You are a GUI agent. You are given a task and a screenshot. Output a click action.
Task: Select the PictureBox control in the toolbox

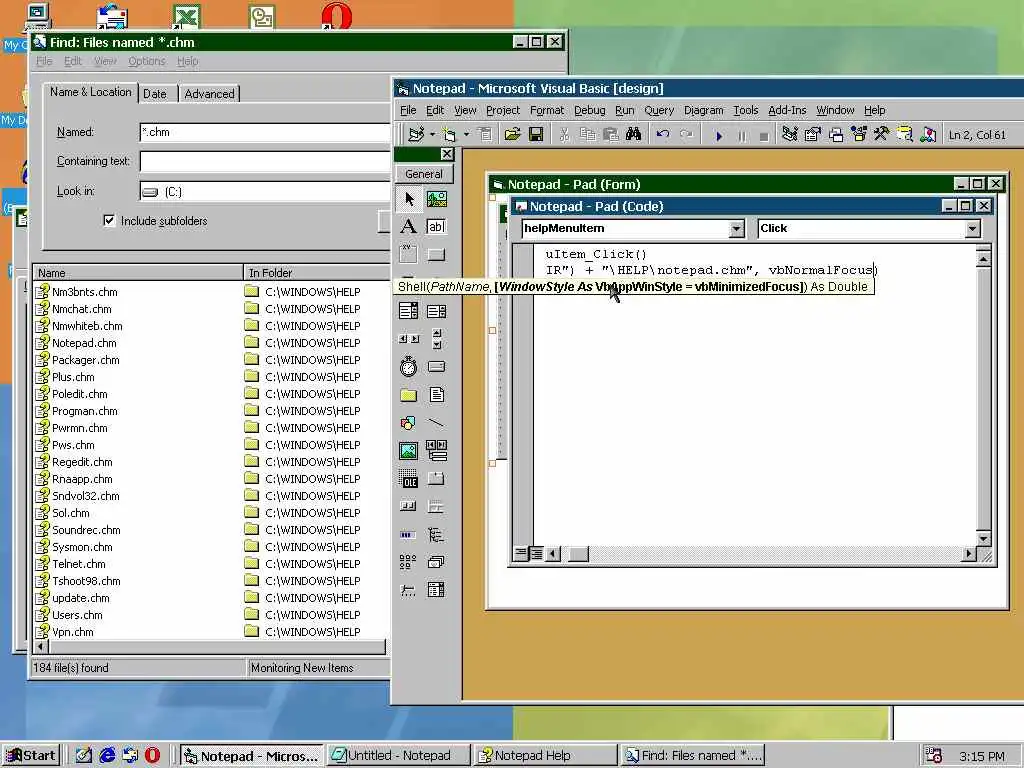click(436, 199)
